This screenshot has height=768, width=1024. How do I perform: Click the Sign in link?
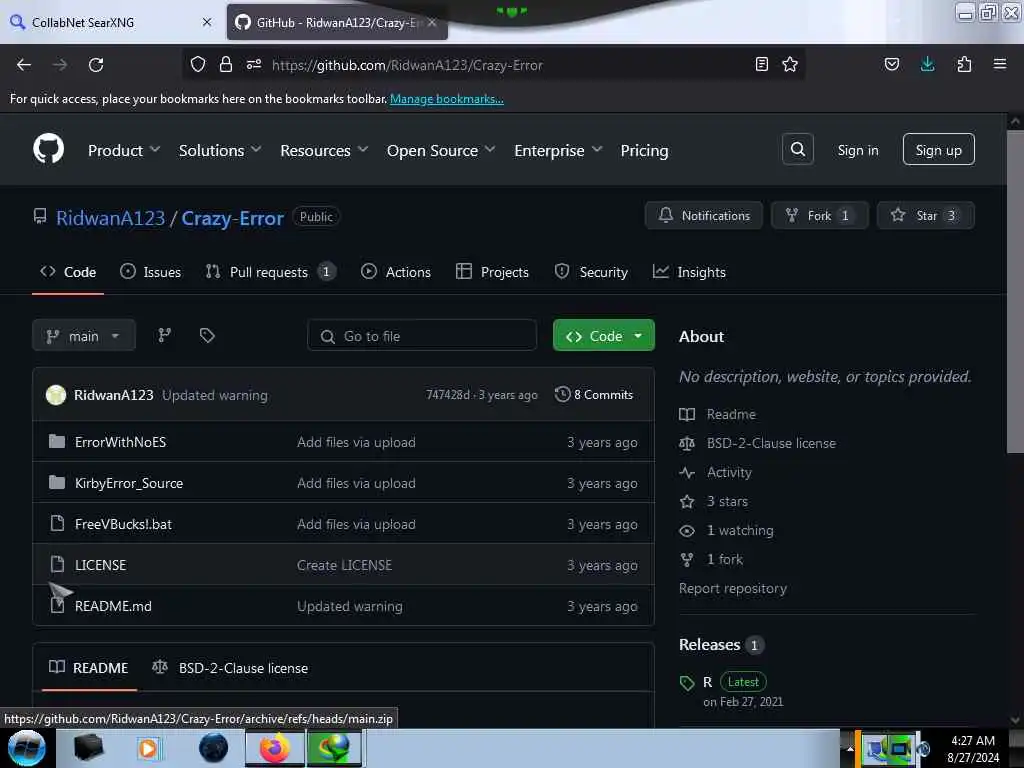point(857,150)
